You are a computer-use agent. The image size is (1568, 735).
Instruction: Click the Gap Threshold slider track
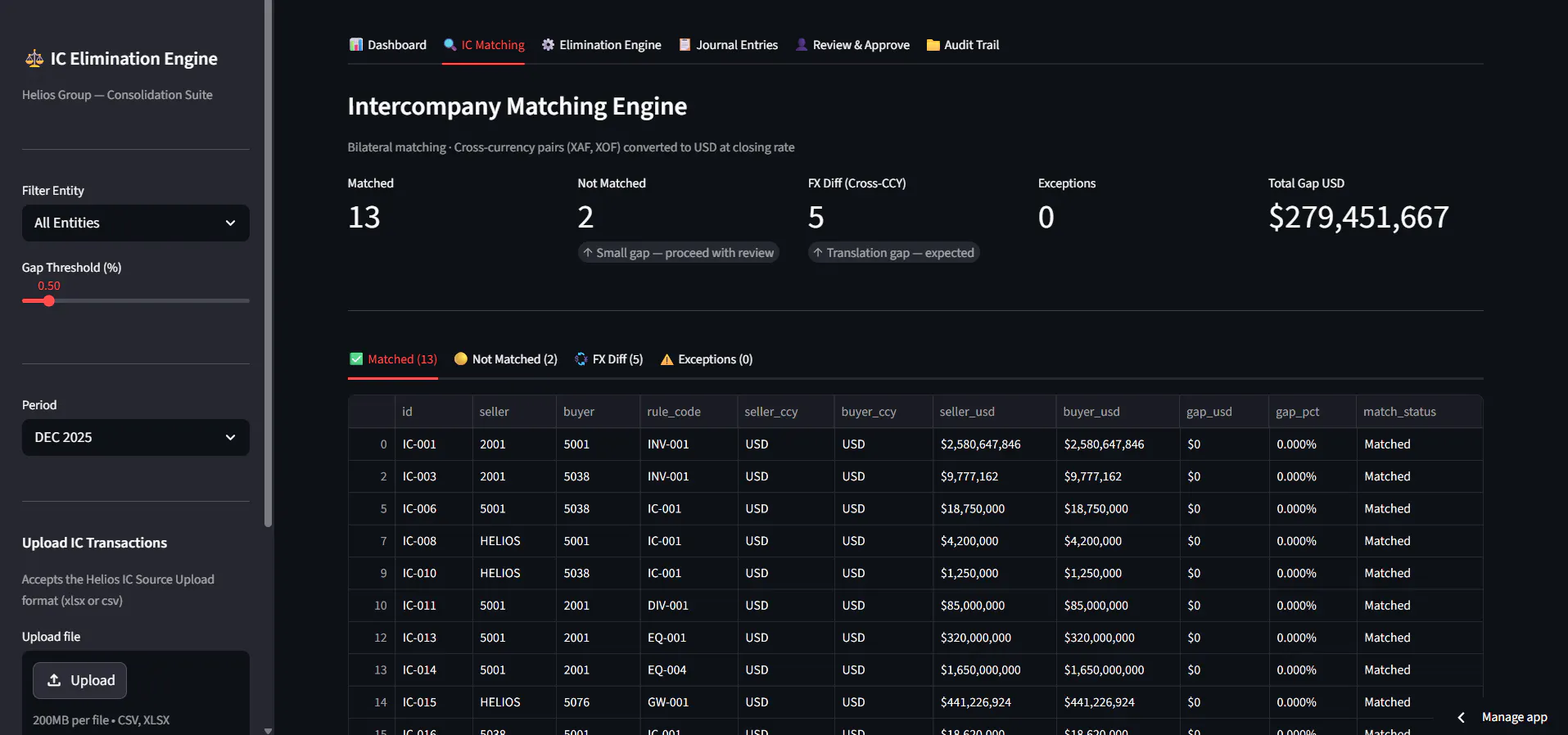click(x=136, y=300)
